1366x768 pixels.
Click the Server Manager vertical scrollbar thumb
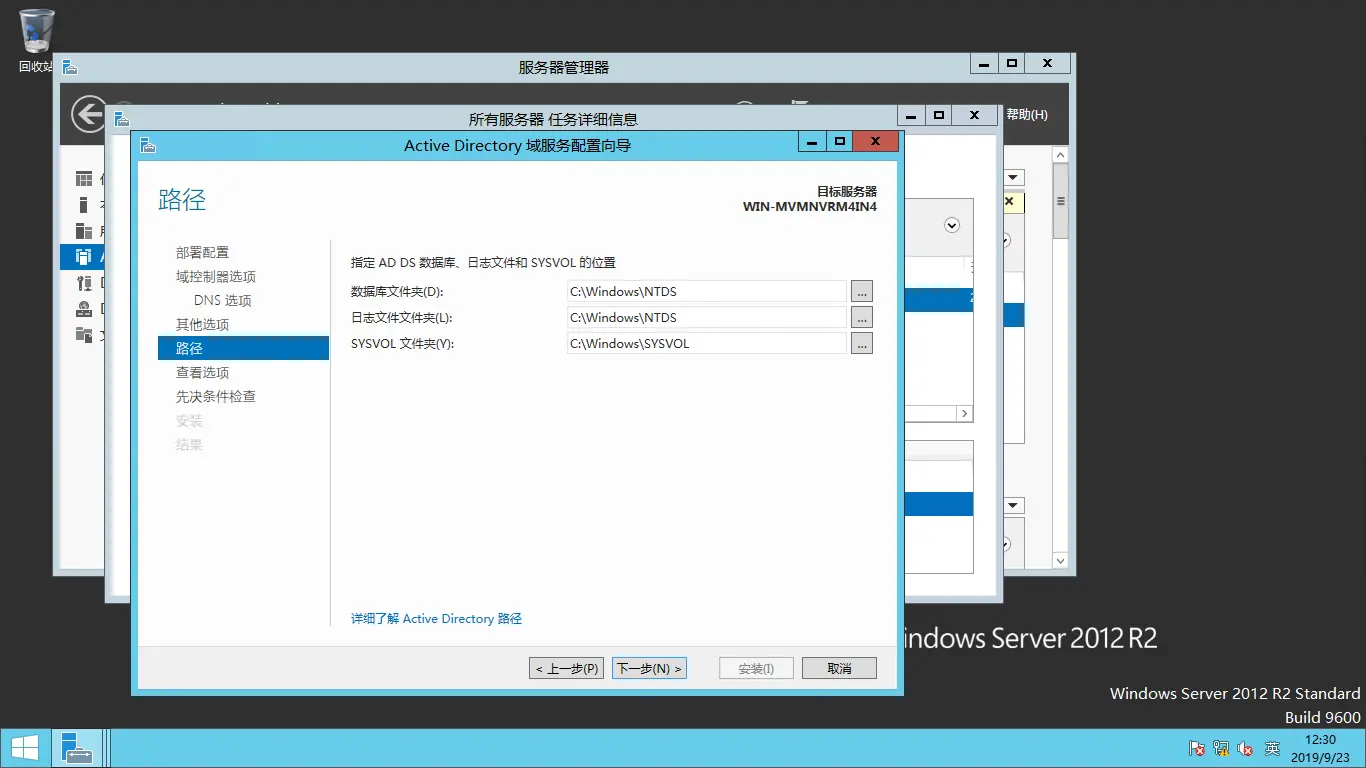1060,201
